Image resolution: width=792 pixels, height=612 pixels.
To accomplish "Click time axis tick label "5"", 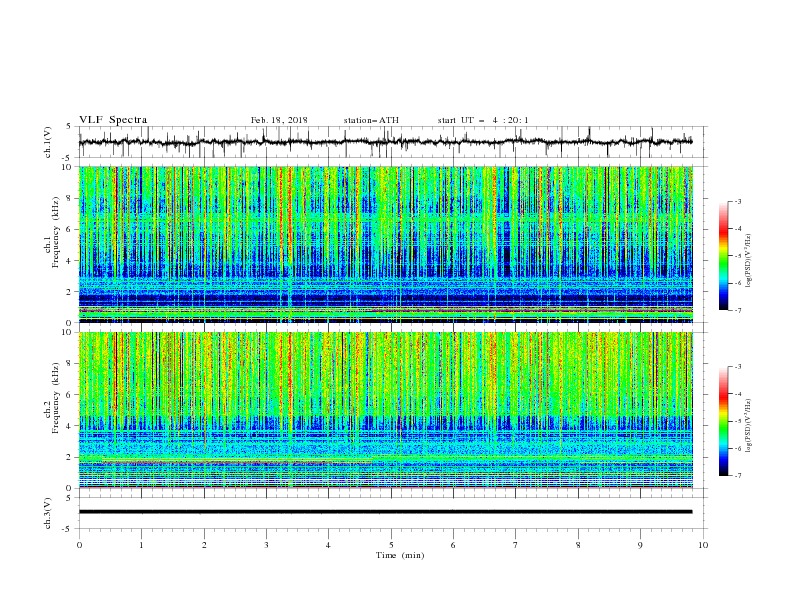I will pyautogui.click(x=391, y=545).
